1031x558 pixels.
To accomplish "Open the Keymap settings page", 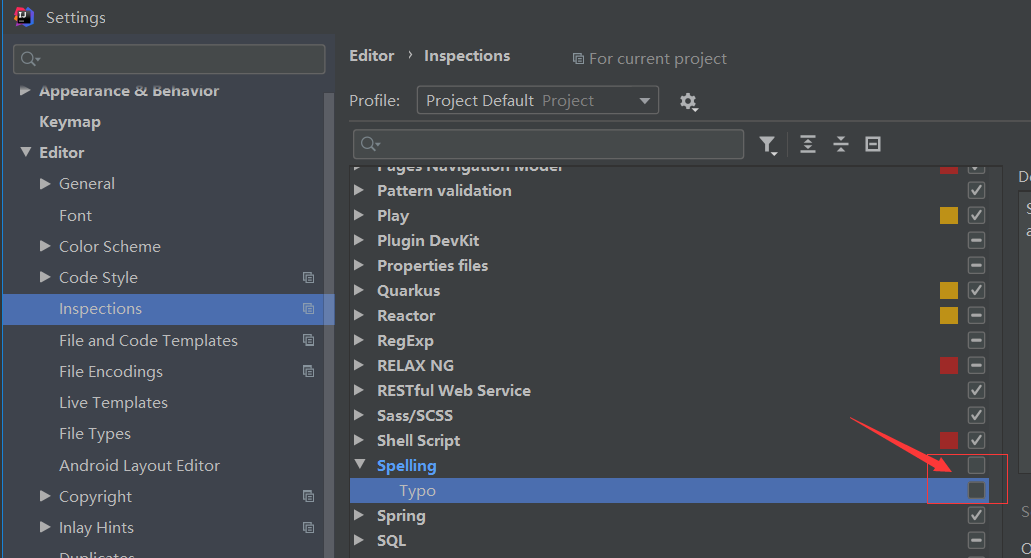I will click(70, 122).
